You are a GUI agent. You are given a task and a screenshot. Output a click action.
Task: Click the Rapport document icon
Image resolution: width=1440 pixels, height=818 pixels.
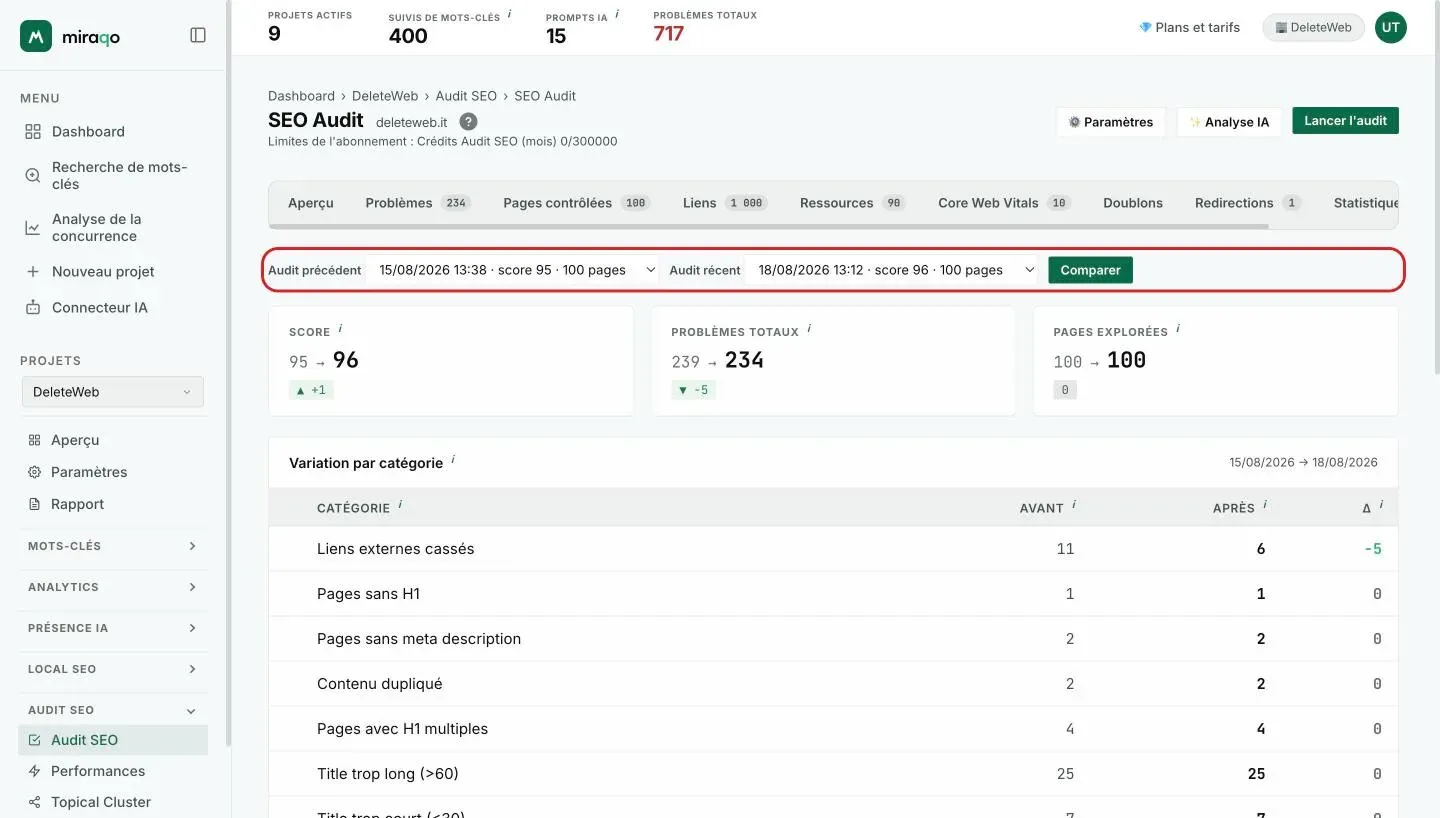(35, 504)
